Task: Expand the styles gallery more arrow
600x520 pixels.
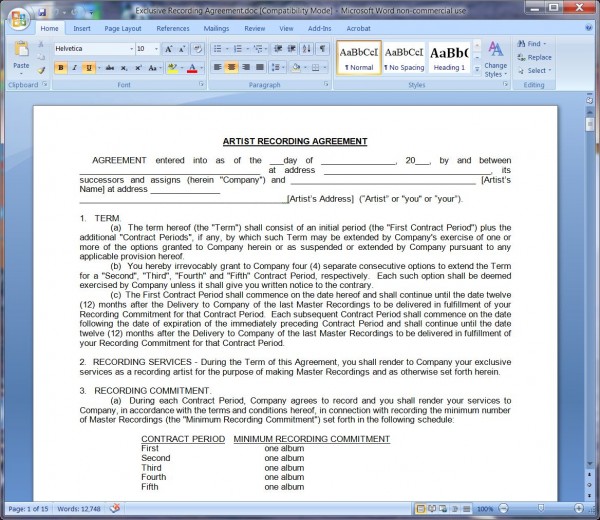Action: pyautogui.click(x=477, y=69)
